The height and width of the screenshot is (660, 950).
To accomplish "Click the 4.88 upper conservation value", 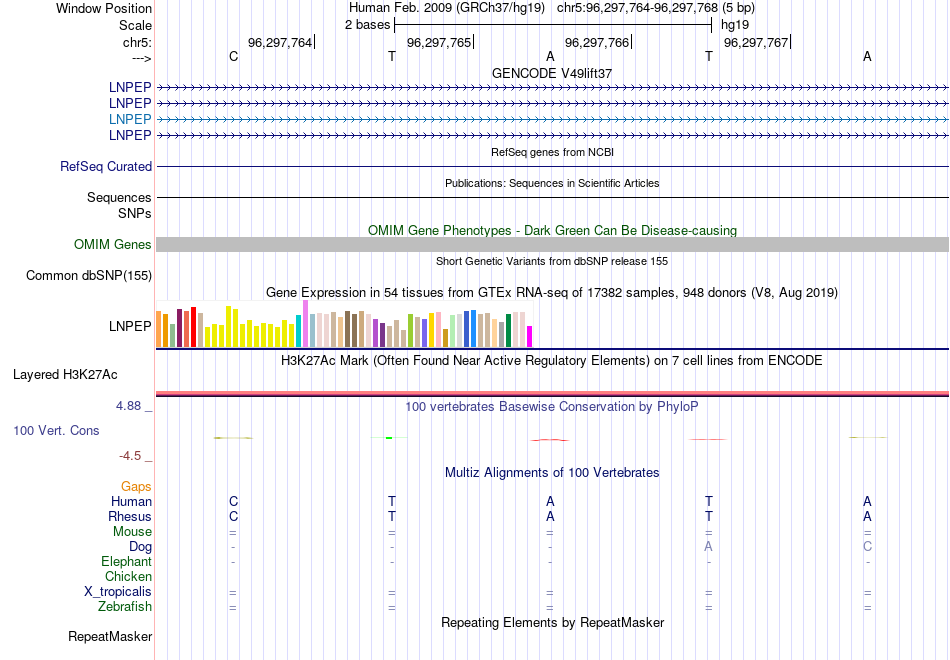I will tap(128, 406).
